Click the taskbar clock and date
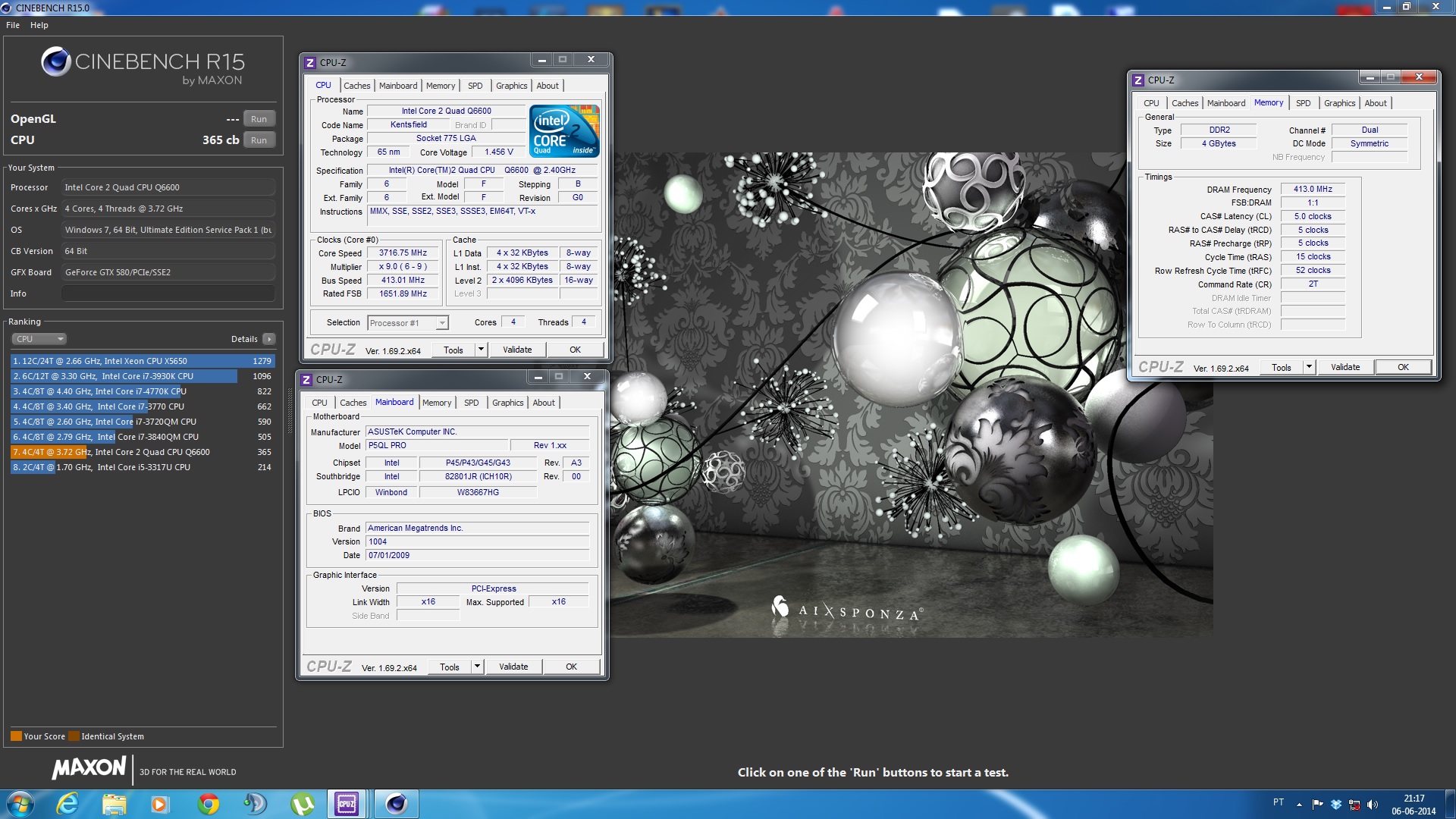 click(1414, 804)
